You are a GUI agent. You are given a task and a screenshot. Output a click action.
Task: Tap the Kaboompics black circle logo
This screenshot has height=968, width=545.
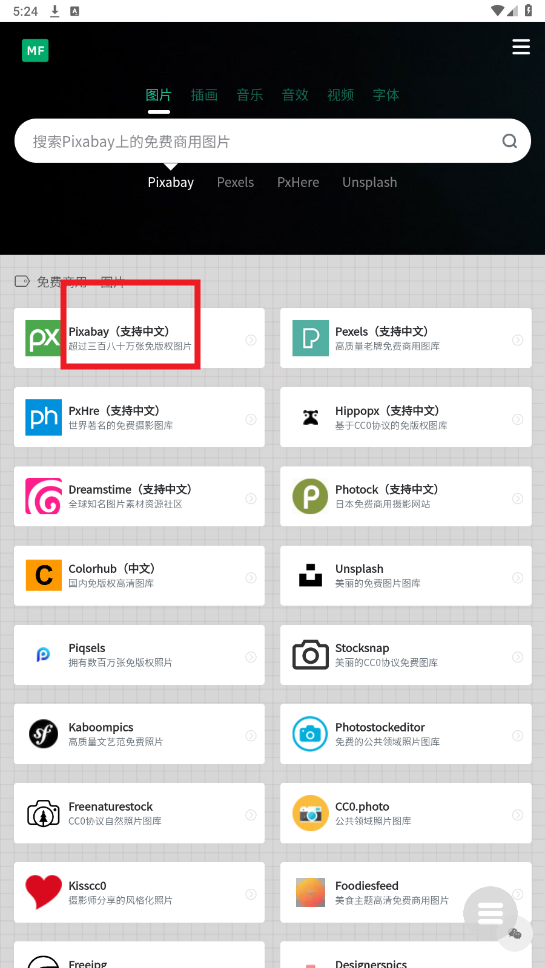tap(43, 733)
